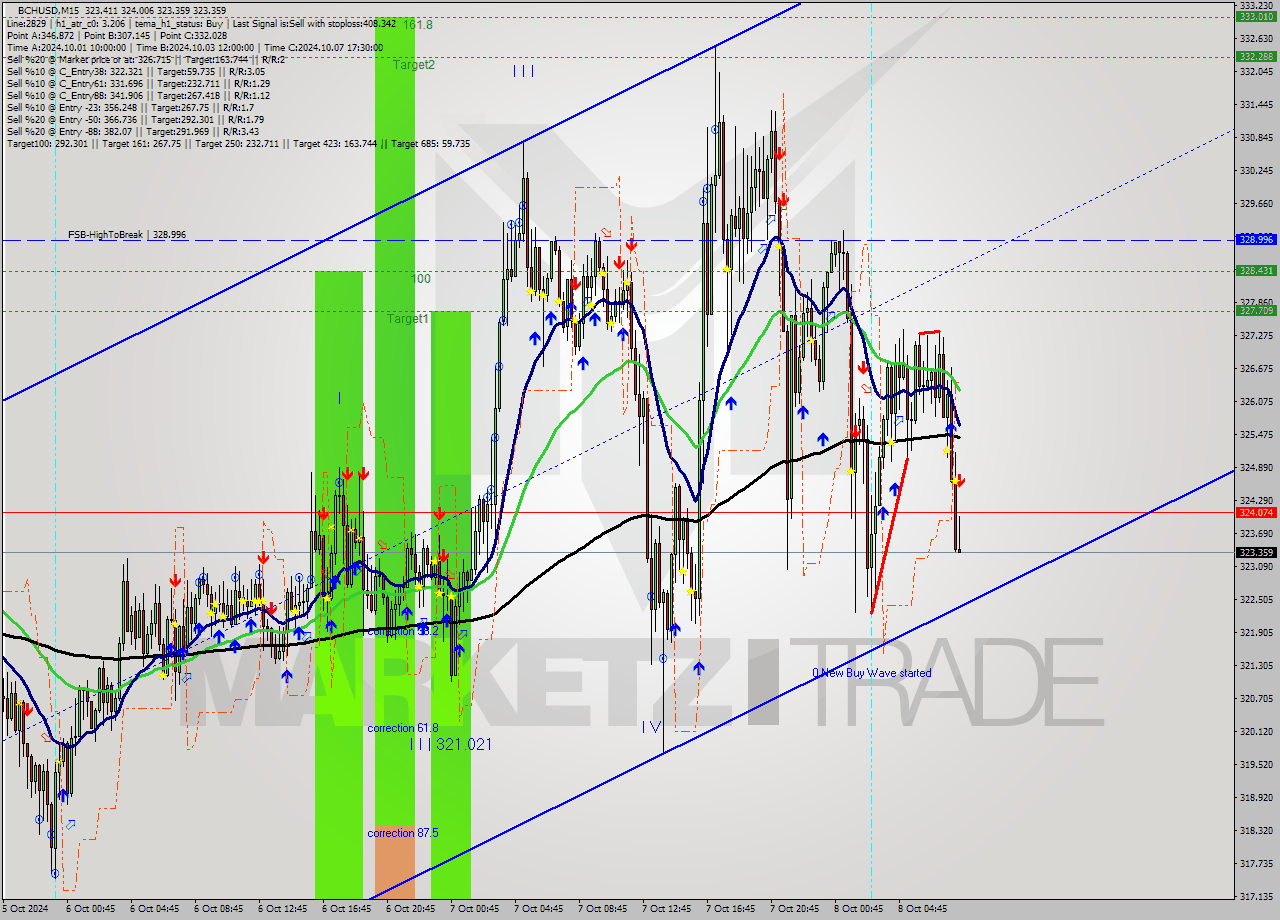Click the Target100: 292.301 summary line
Viewport: 1280px width, 920px height.
[238, 143]
